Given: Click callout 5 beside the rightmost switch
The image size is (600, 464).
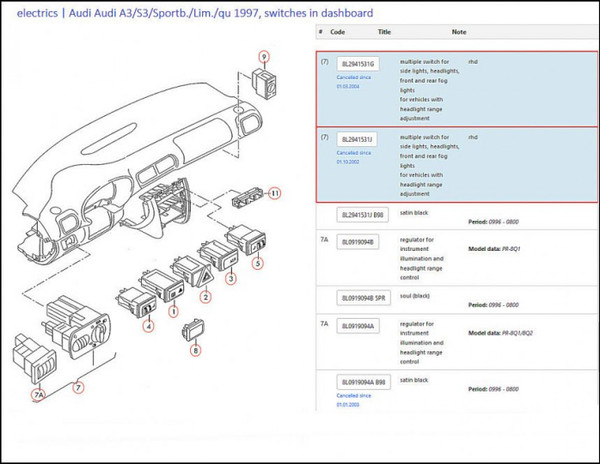Looking at the screenshot, I should tap(258, 264).
